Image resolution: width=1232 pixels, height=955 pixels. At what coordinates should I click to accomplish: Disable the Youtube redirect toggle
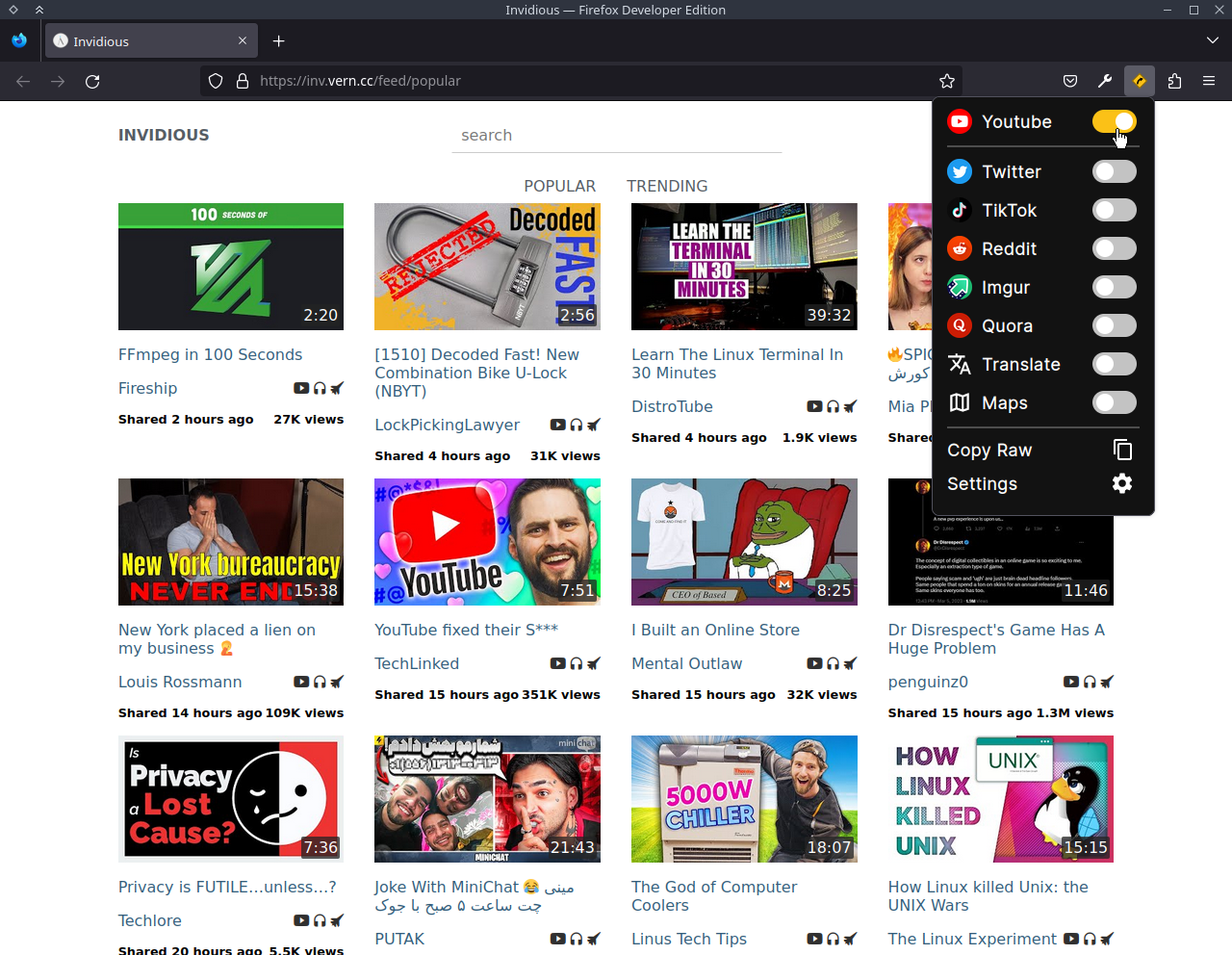(x=1115, y=121)
